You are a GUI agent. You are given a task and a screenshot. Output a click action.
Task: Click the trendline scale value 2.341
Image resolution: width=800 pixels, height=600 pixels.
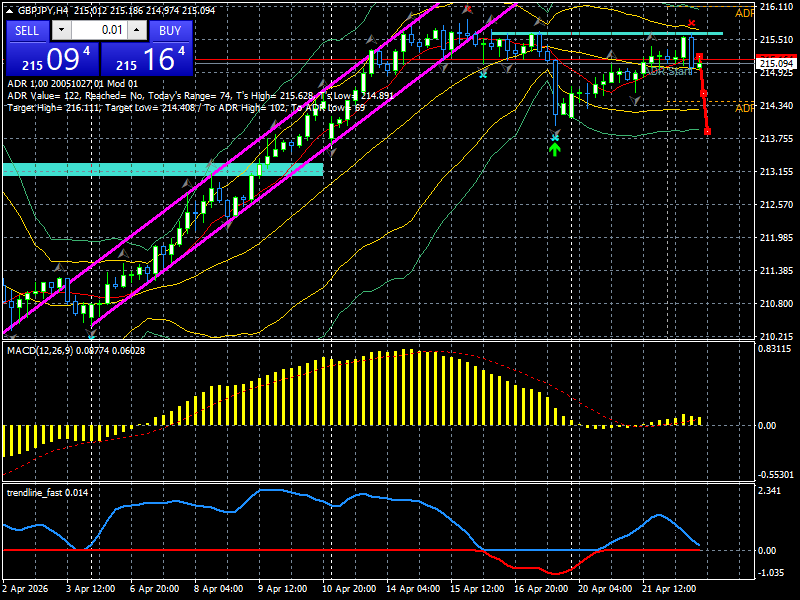[770, 491]
